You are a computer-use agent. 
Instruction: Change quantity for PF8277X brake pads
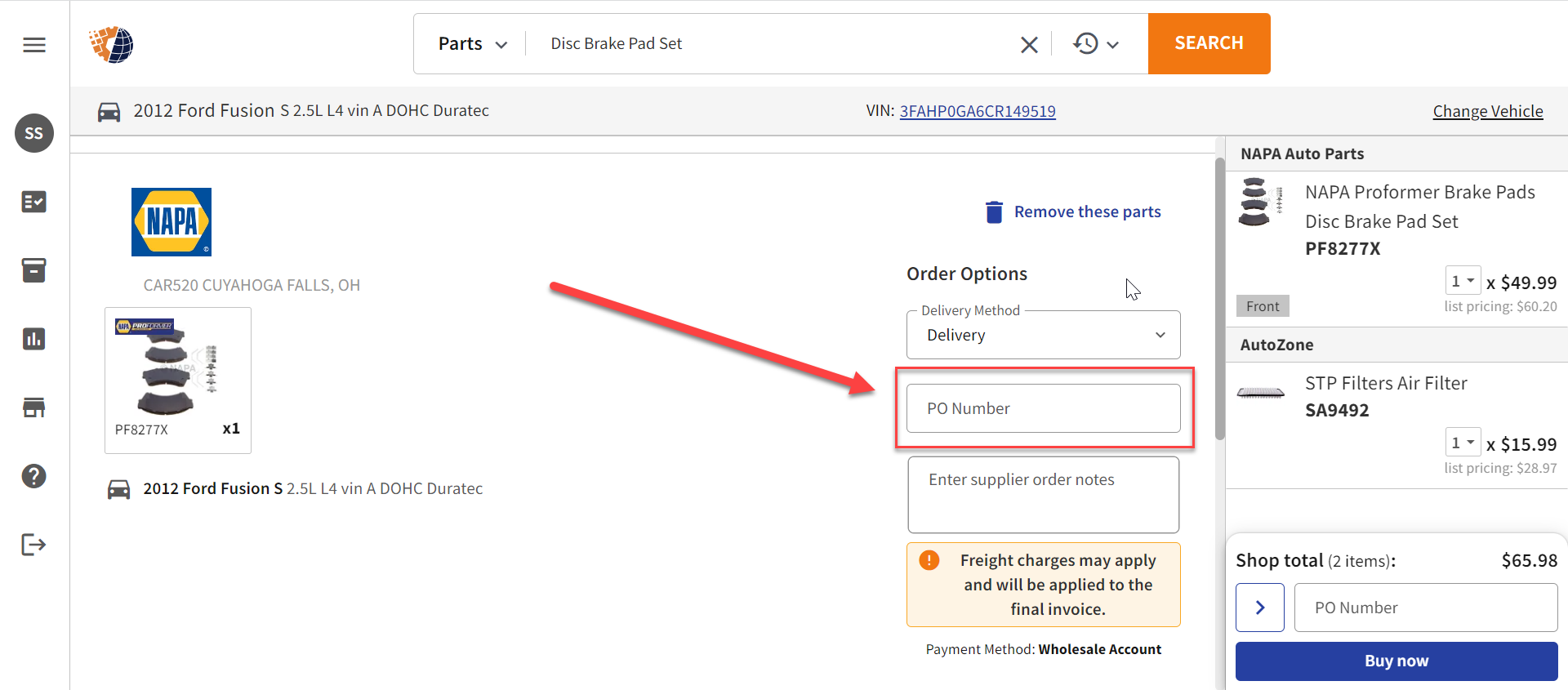tap(1464, 280)
